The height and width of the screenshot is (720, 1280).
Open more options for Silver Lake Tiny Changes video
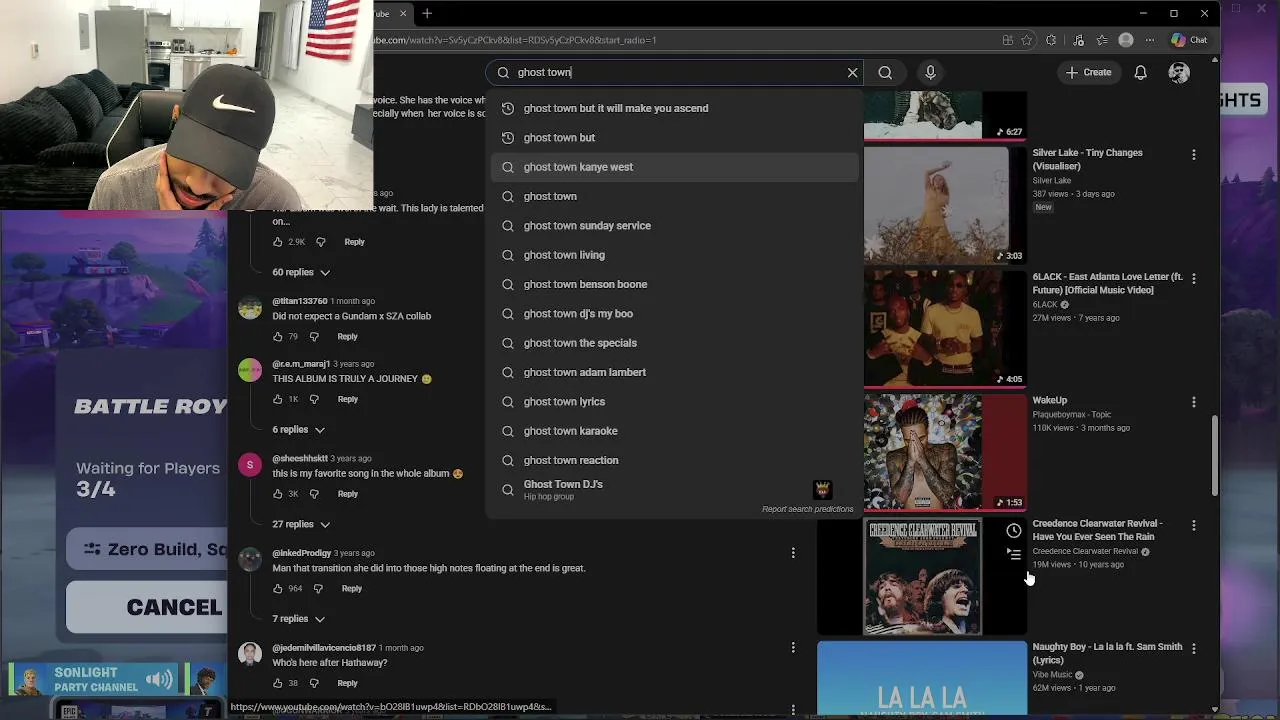(x=1193, y=155)
